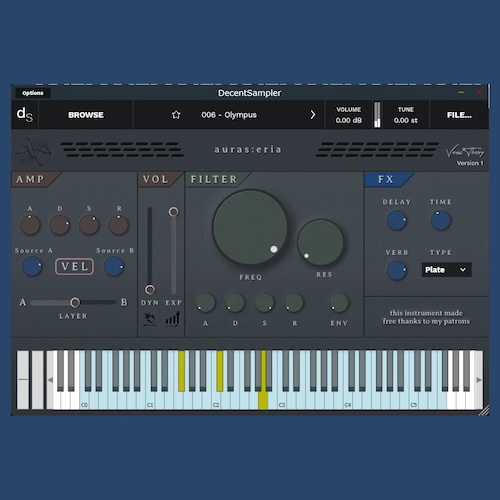Viewport: 500px width, 500px height.
Task: Click the FILTER ENV amount knob
Action: point(339,303)
